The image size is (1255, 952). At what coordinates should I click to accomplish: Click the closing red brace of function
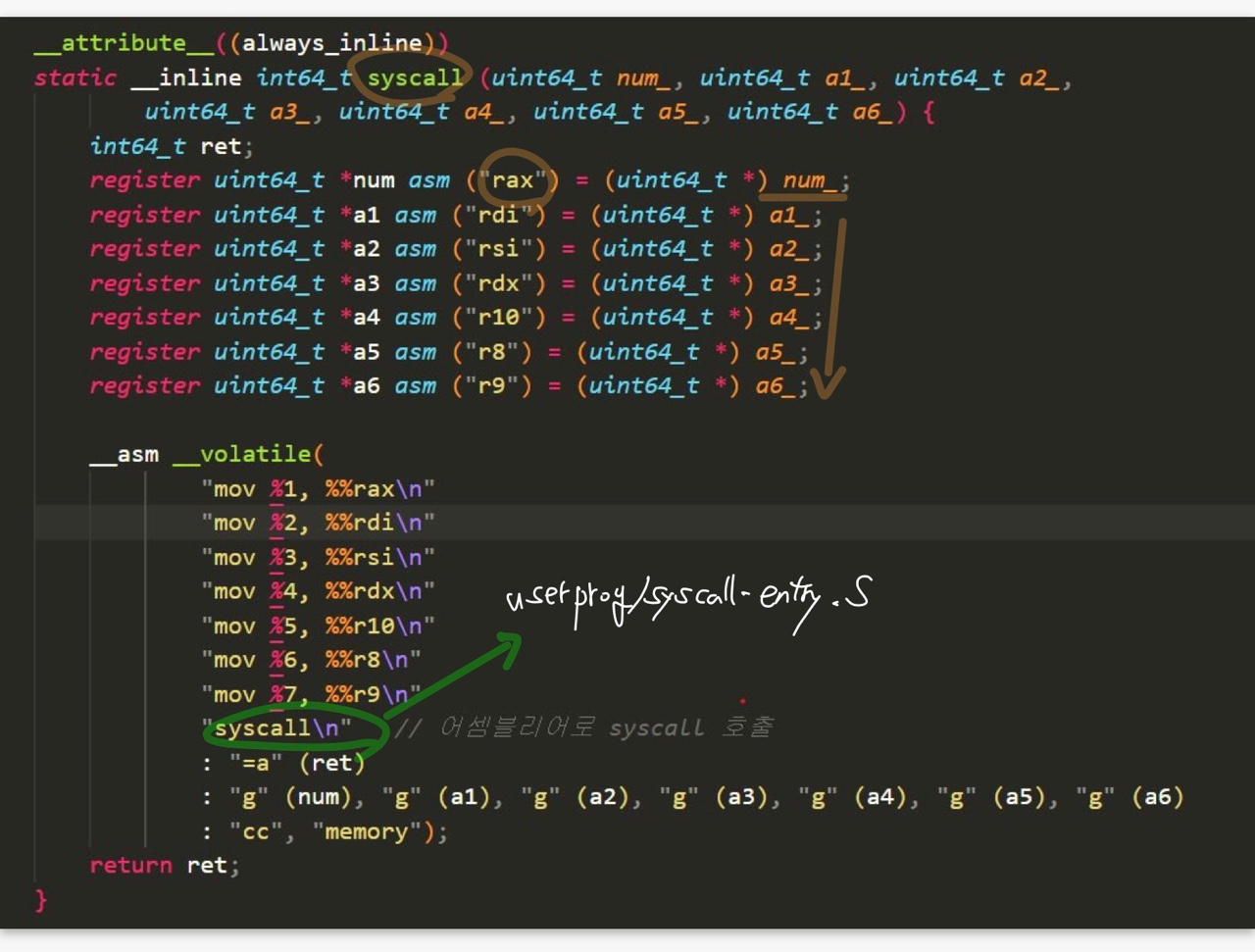pos(40,899)
